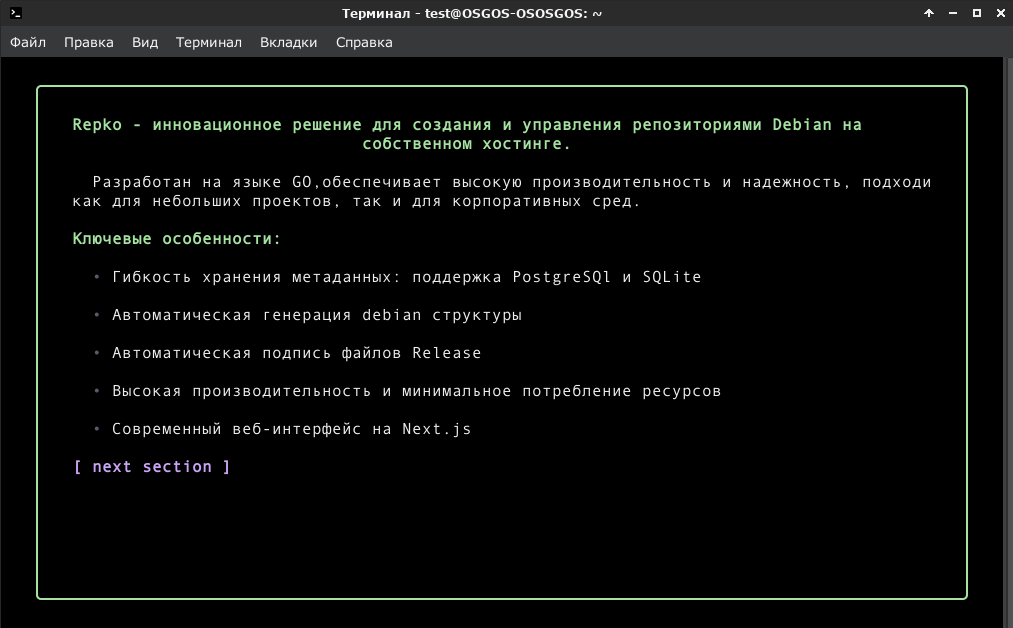Click the 'Высокая производительность' bullet item
This screenshot has height=628, width=1013.
416,391
